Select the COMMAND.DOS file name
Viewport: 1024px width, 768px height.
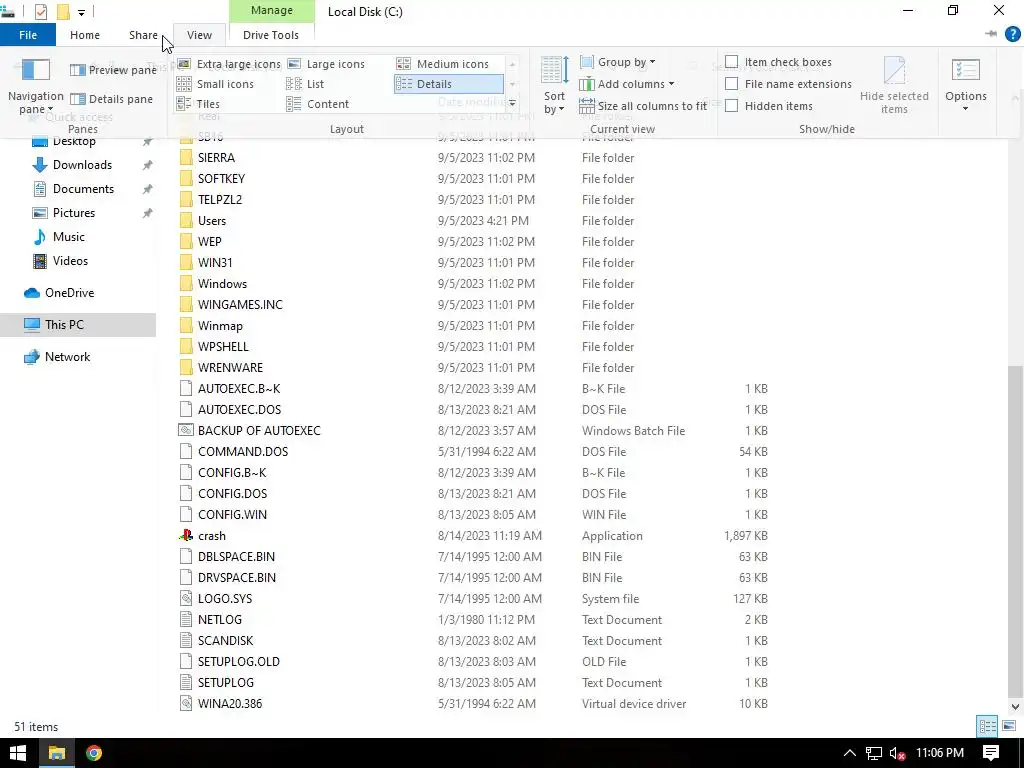[x=242, y=451]
